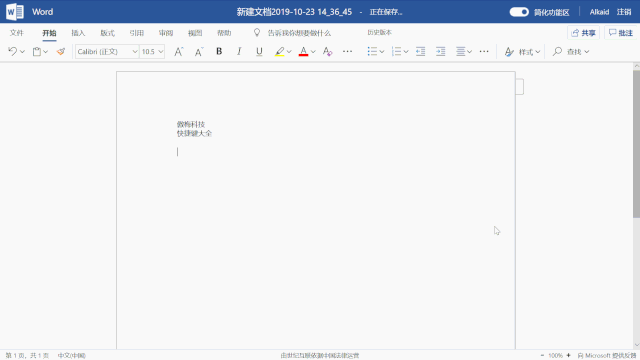Click the 中文(中国) language indicator
This screenshot has width=640, height=360.
coord(72,356)
